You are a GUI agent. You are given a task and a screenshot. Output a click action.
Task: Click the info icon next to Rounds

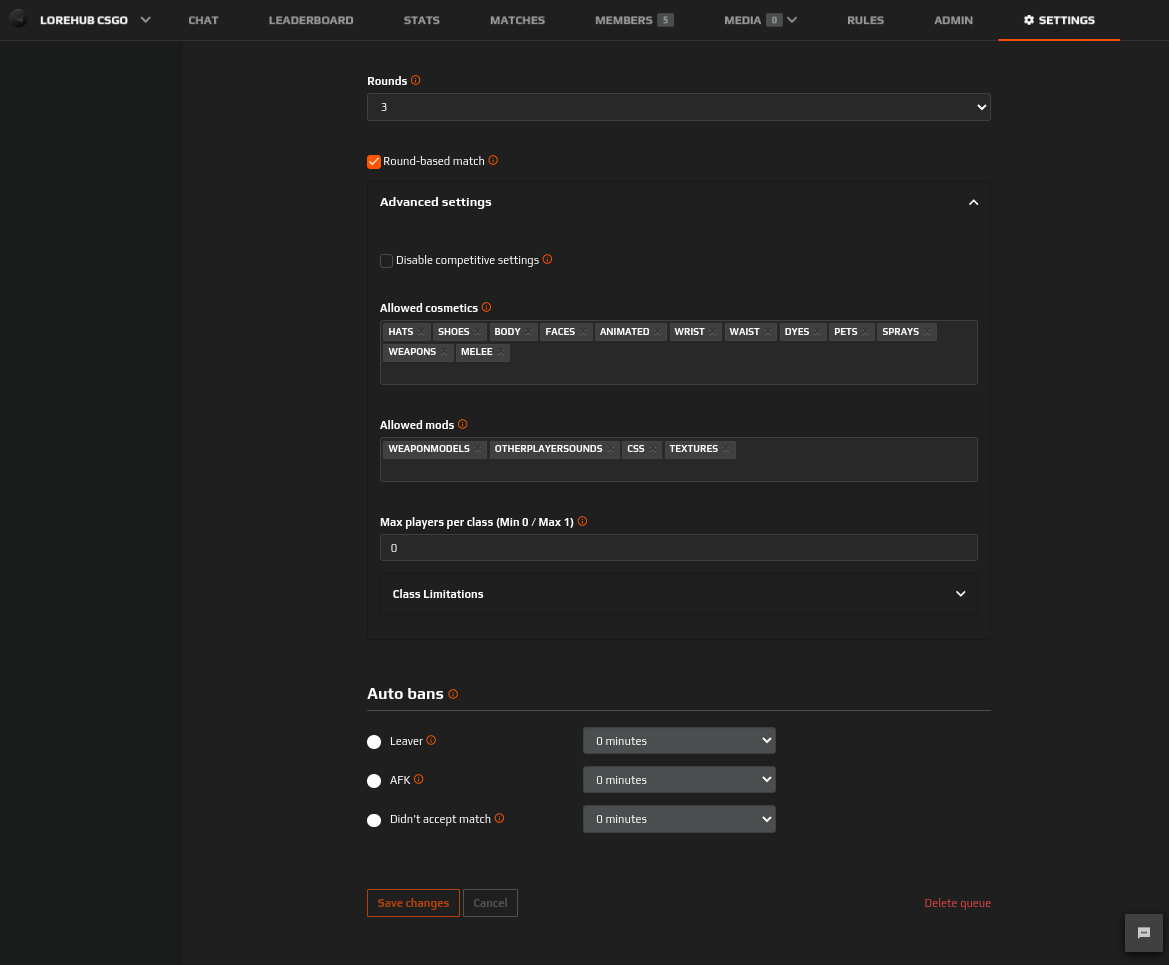coord(416,80)
